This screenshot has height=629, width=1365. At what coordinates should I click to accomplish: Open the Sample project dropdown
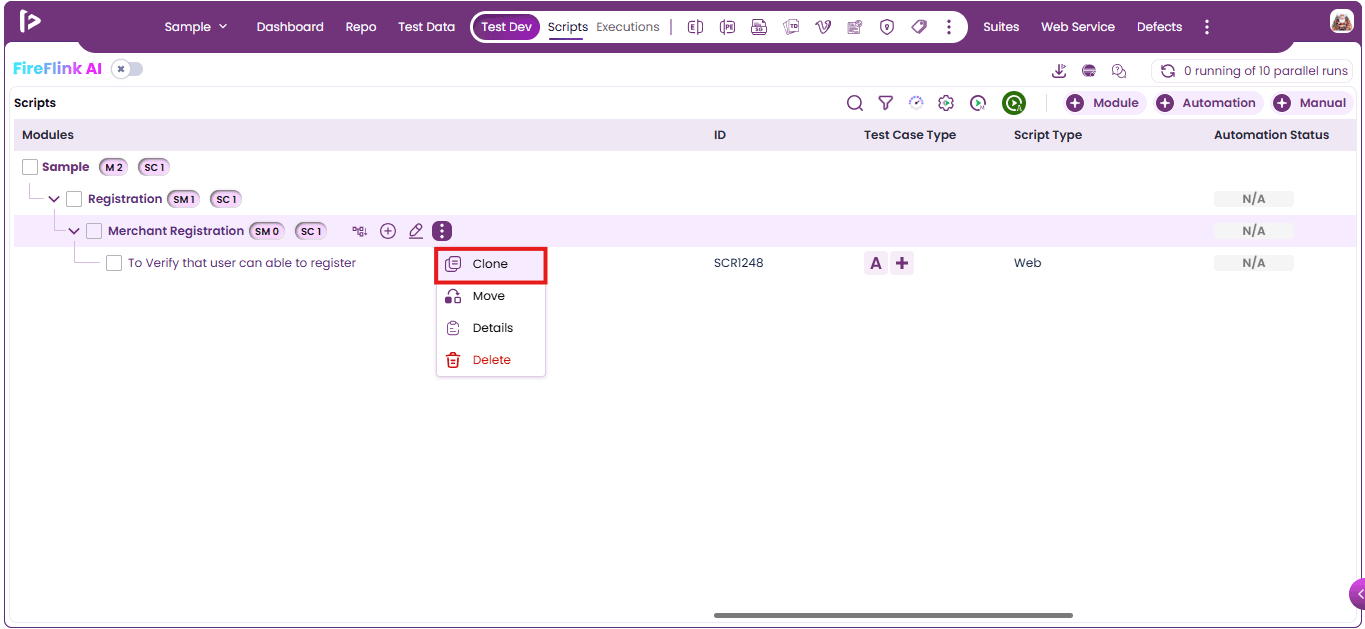click(196, 27)
